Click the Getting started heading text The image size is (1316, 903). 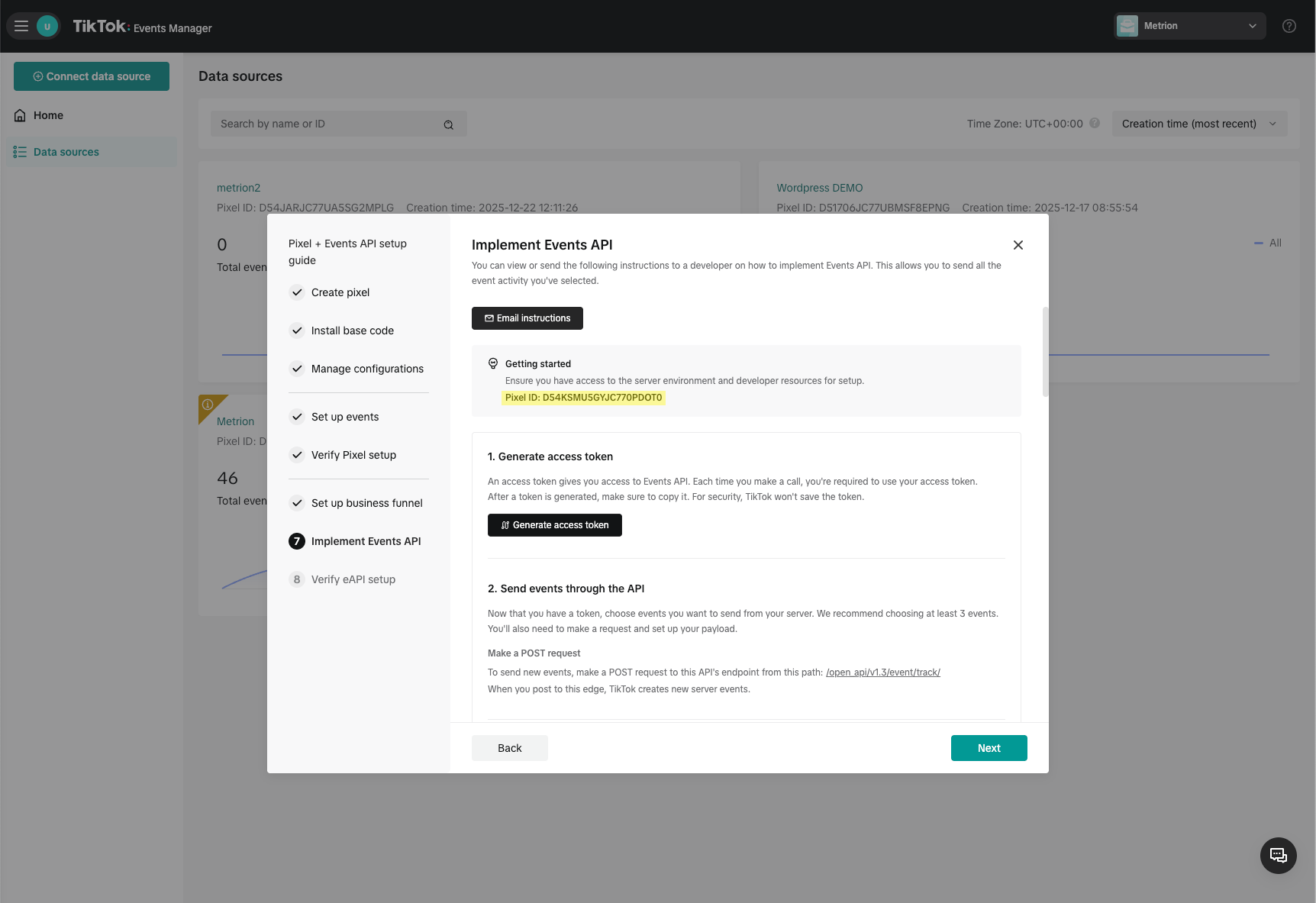click(538, 364)
